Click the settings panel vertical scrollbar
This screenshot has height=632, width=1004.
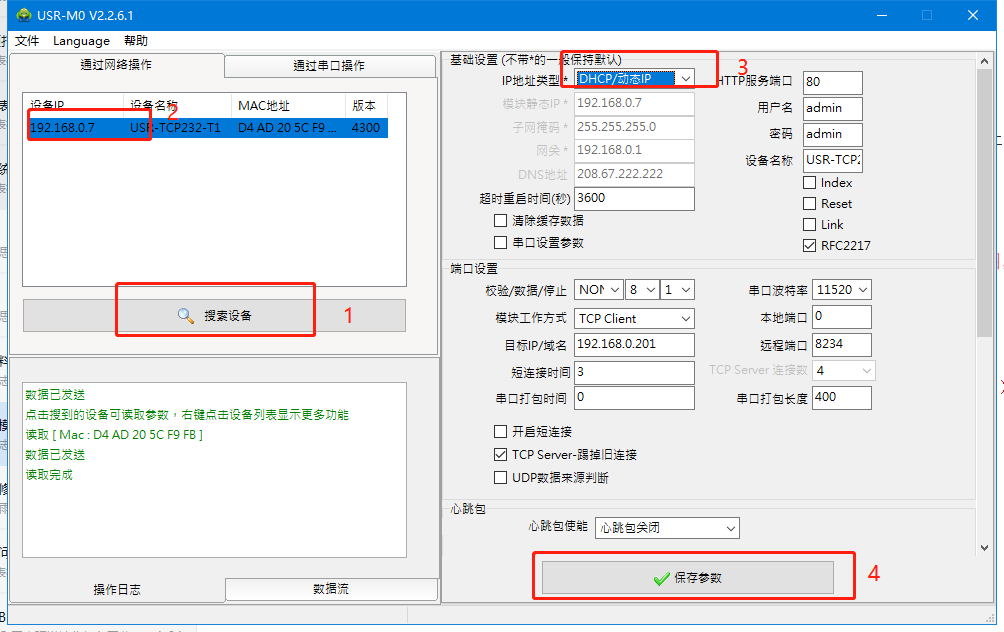click(x=984, y=200)
